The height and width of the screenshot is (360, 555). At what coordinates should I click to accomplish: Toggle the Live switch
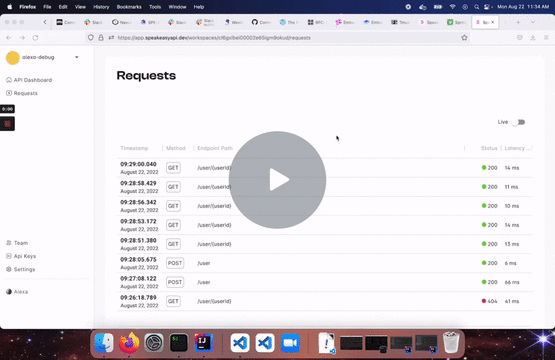[x=519, y=122]
